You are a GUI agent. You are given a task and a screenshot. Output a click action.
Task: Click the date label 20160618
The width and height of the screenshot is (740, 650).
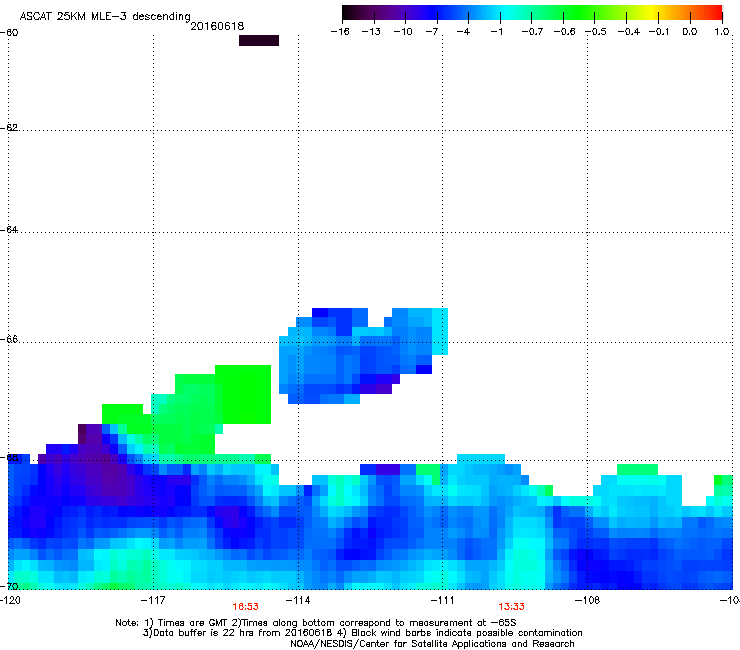[217, 26]
